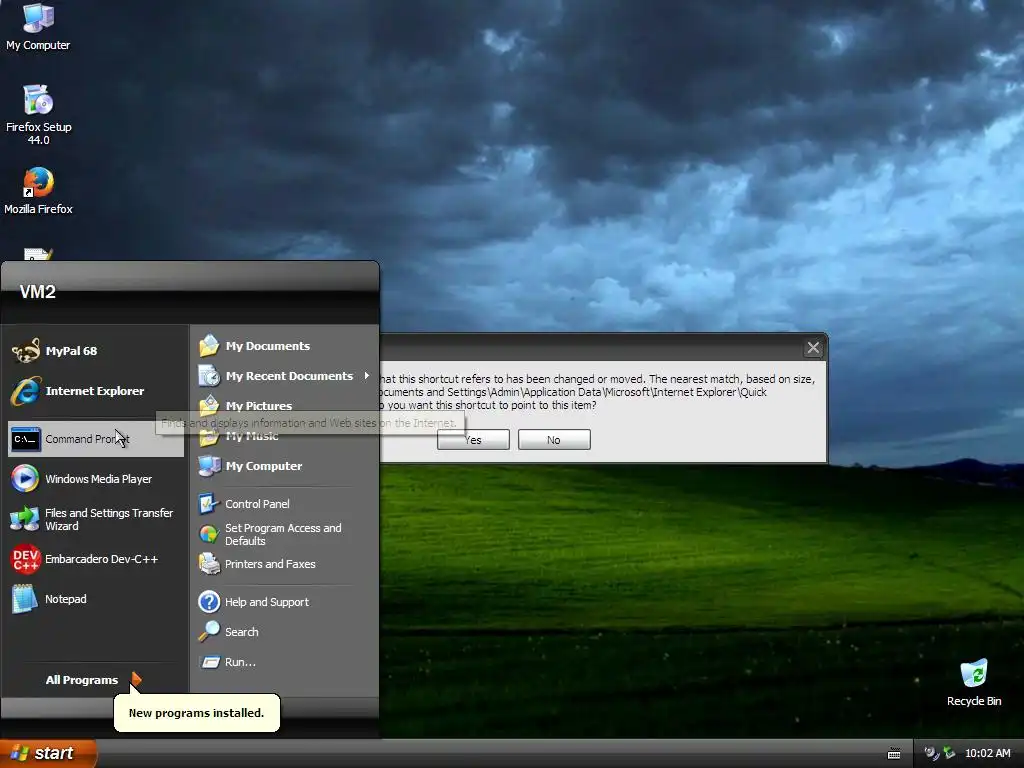
Task: Open My Documents folder
Action: (284, 345)
